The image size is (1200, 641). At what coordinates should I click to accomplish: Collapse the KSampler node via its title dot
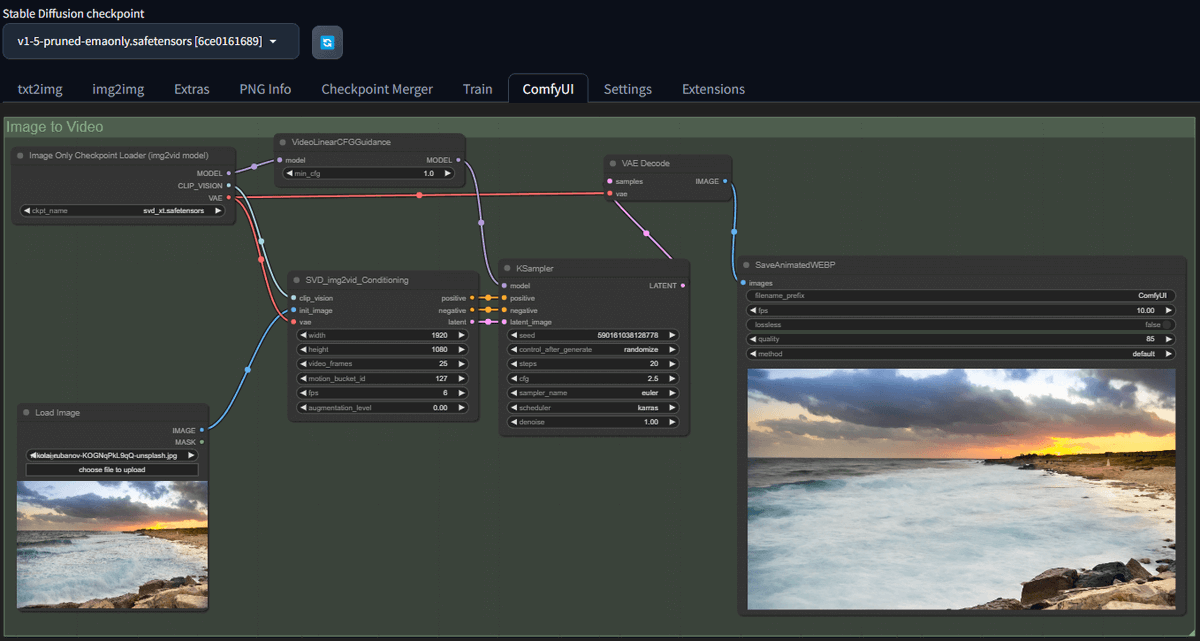pos(508,268)
